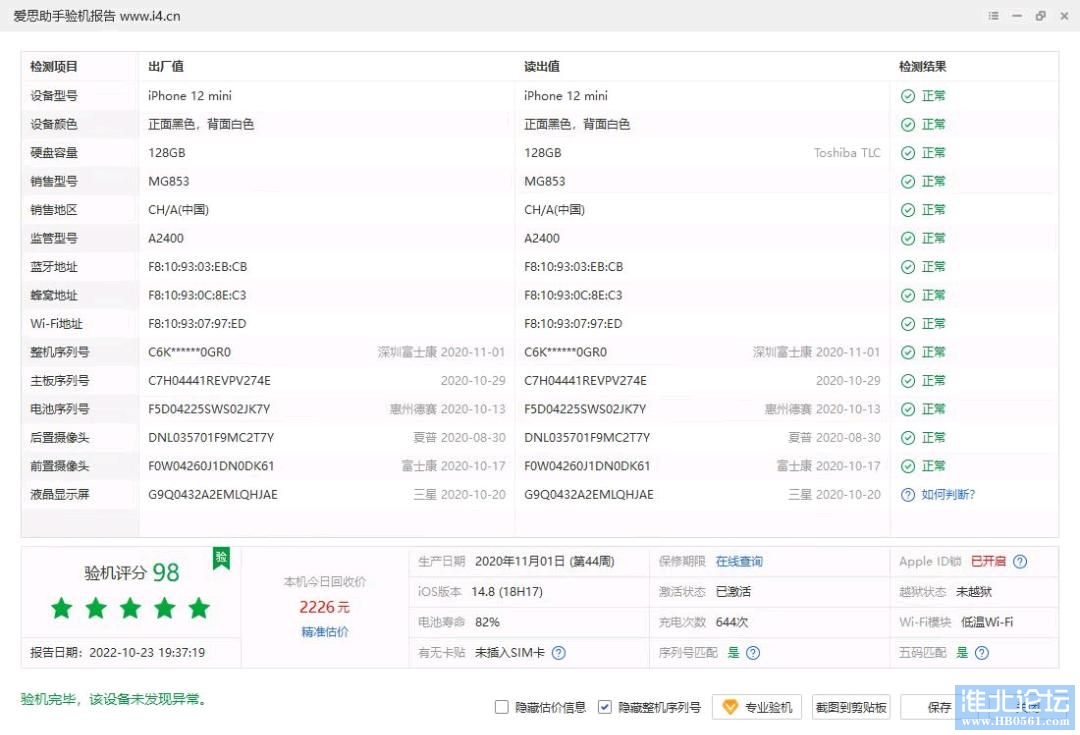Click green check icon in 蓝牙地址 row
Image resolution: width=1080 pixels, height=735 pixels.
[908, 267]
